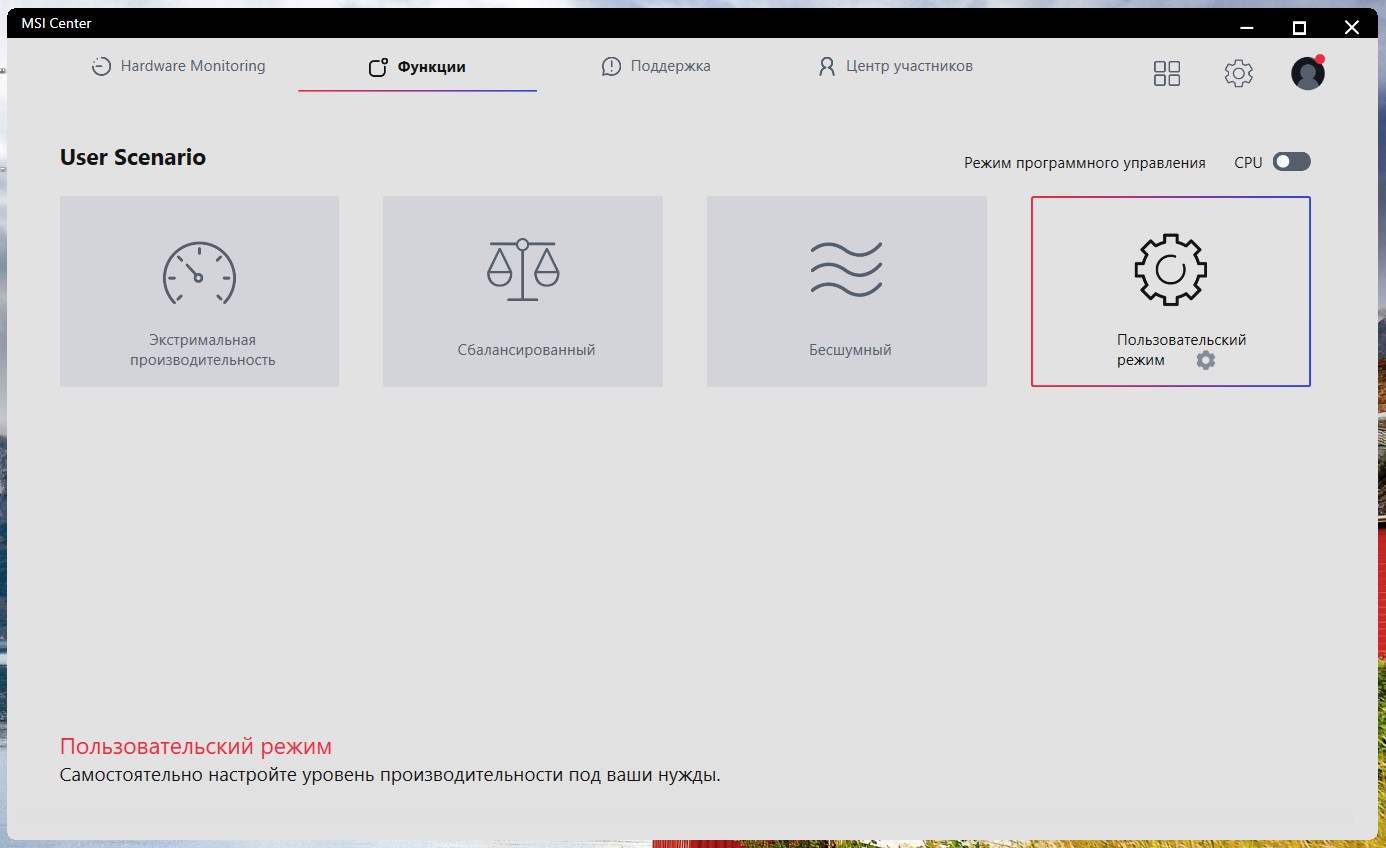Click the waves icon for silent mode
Viewport: 1386px width, 848px height.
point(846,267)
